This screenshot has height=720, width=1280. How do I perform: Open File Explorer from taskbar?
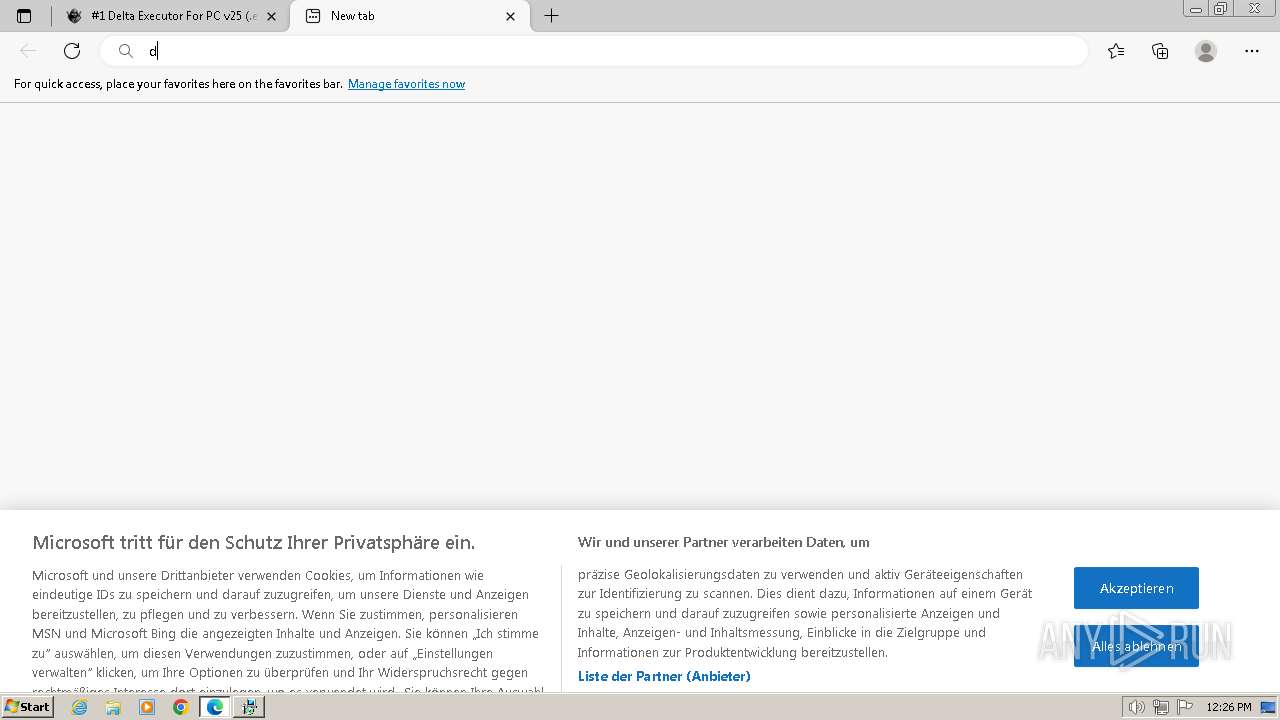tap(113, 707)
